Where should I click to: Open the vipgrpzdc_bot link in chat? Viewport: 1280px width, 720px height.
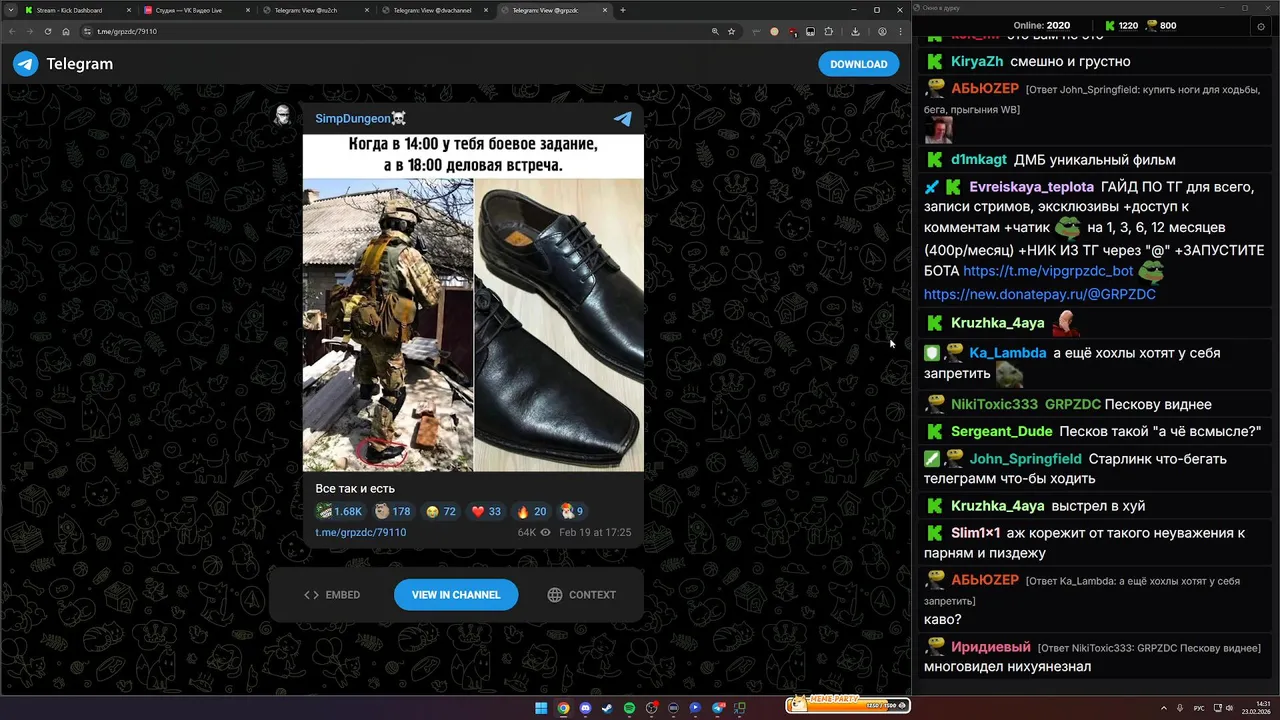pyautogui.click(x=1048, y=271)
